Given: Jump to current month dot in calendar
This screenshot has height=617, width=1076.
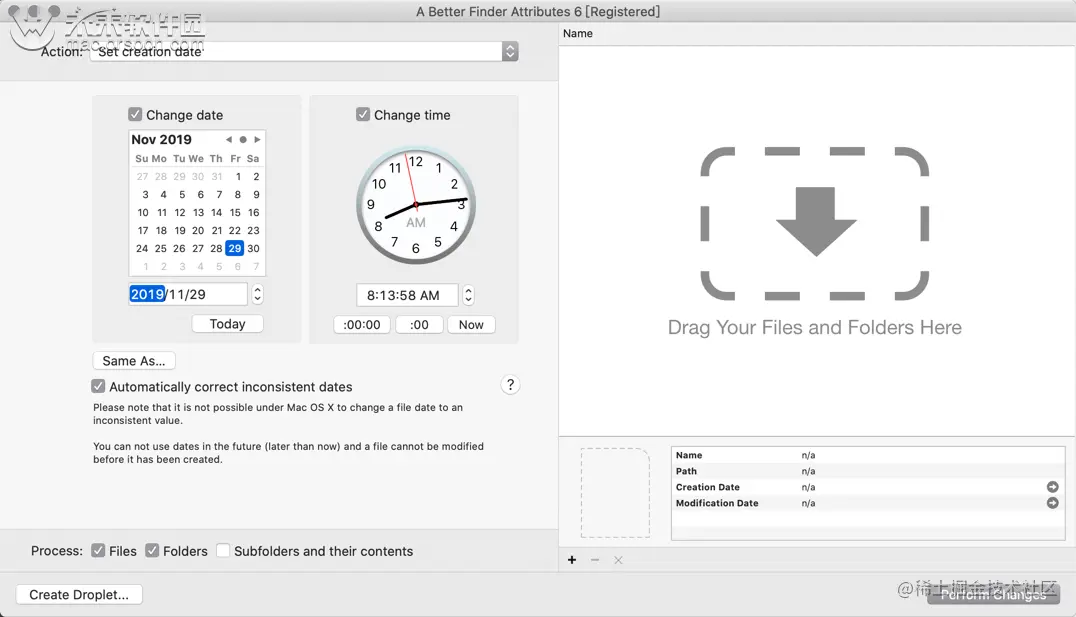Looking at the screenshot, I should pyautogui.click(x=243, y=139).
